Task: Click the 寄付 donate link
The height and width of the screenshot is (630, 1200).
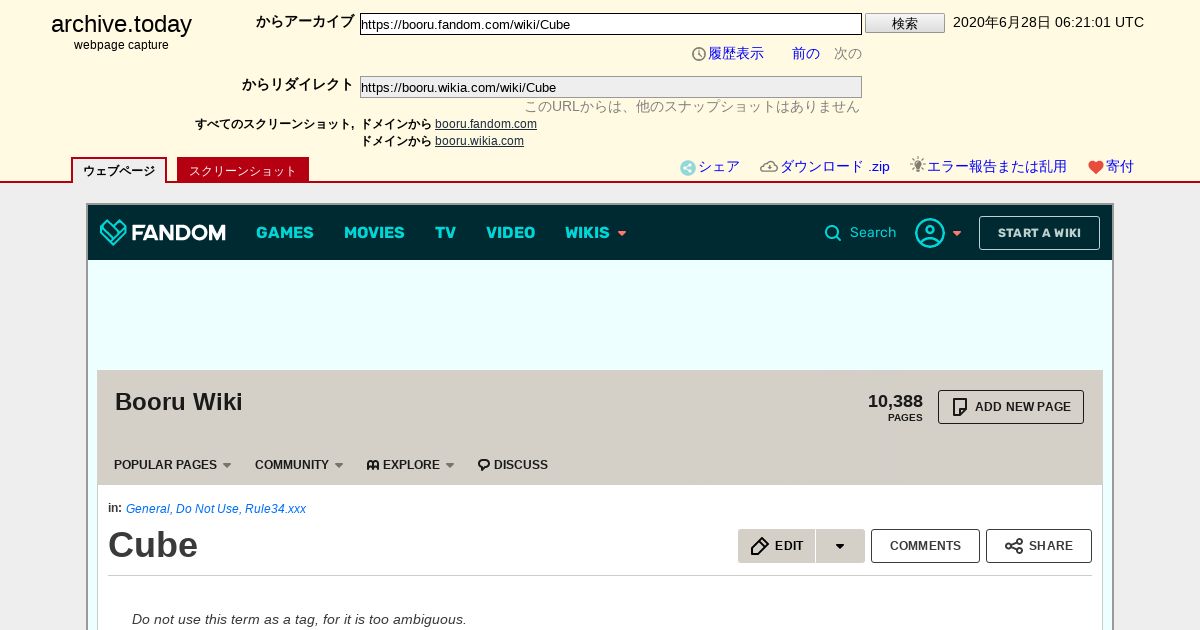Action: [1120, 167]
